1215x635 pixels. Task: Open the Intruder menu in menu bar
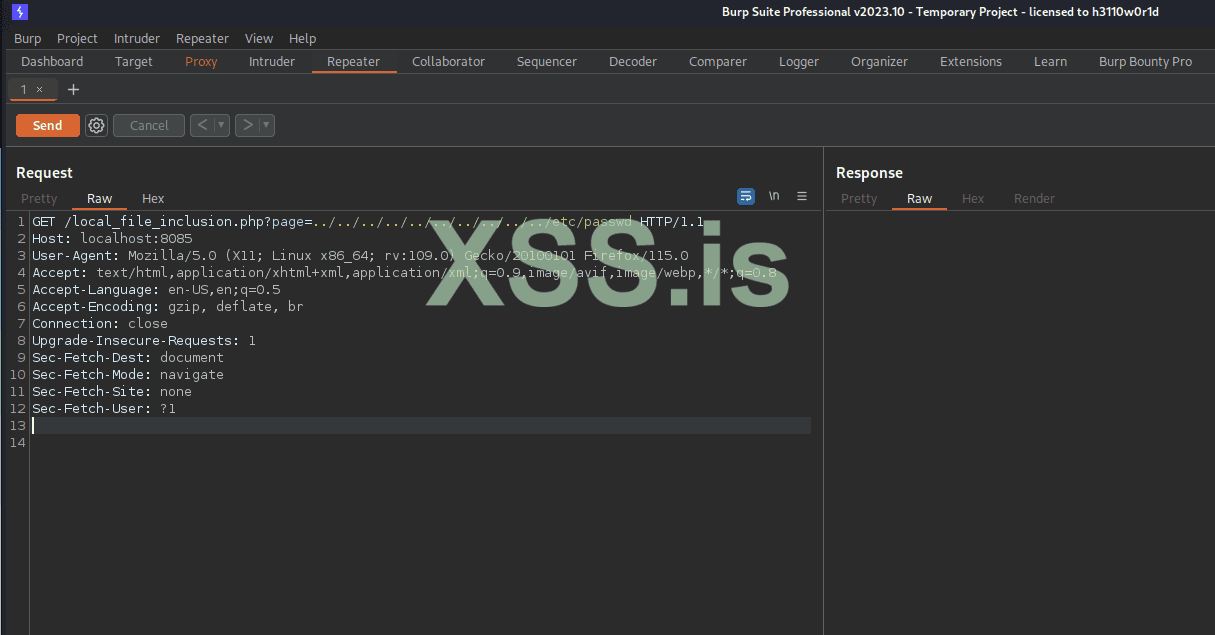[136, 38]
